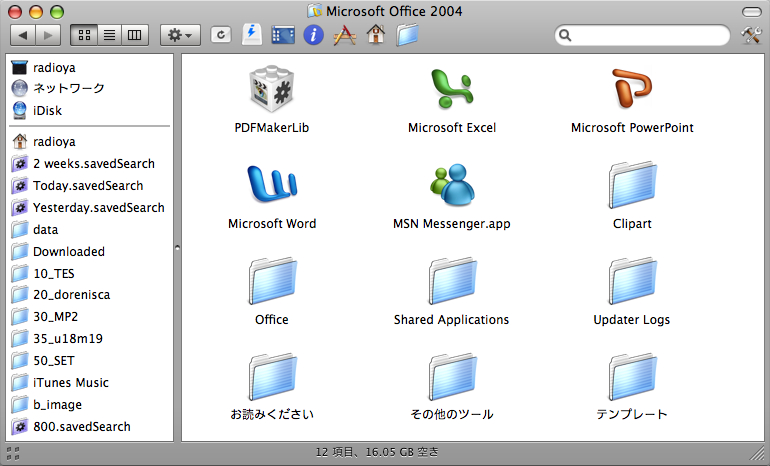This screenshot has width=770, height=466.
Task: Click into the search field
Action: (x=642, y=35)
